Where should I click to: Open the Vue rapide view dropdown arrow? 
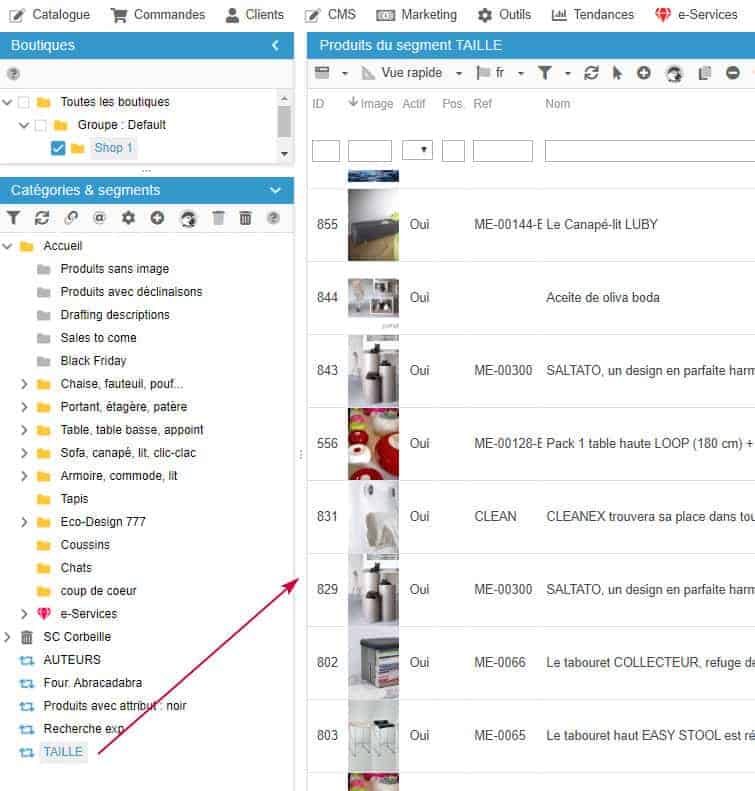[459, 74]
